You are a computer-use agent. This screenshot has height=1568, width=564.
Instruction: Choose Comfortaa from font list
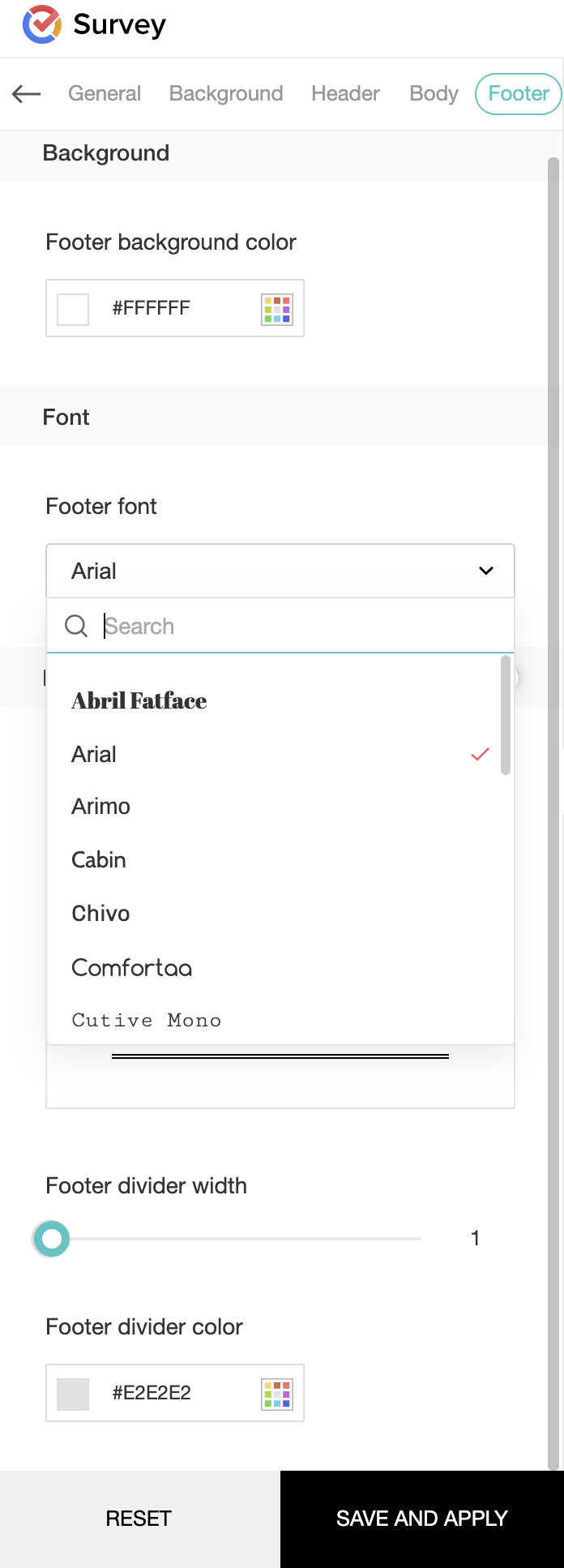132,968
